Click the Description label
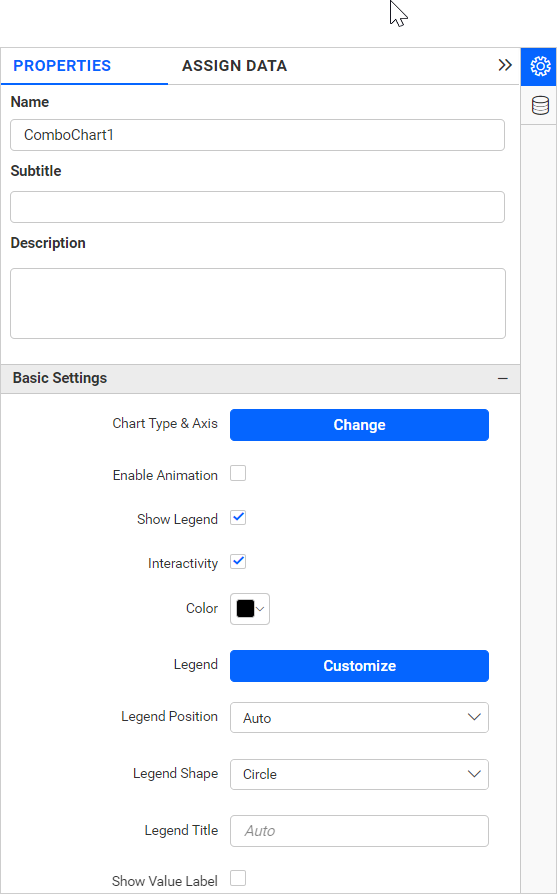This screenshot has height=894, width=557. 48,243
